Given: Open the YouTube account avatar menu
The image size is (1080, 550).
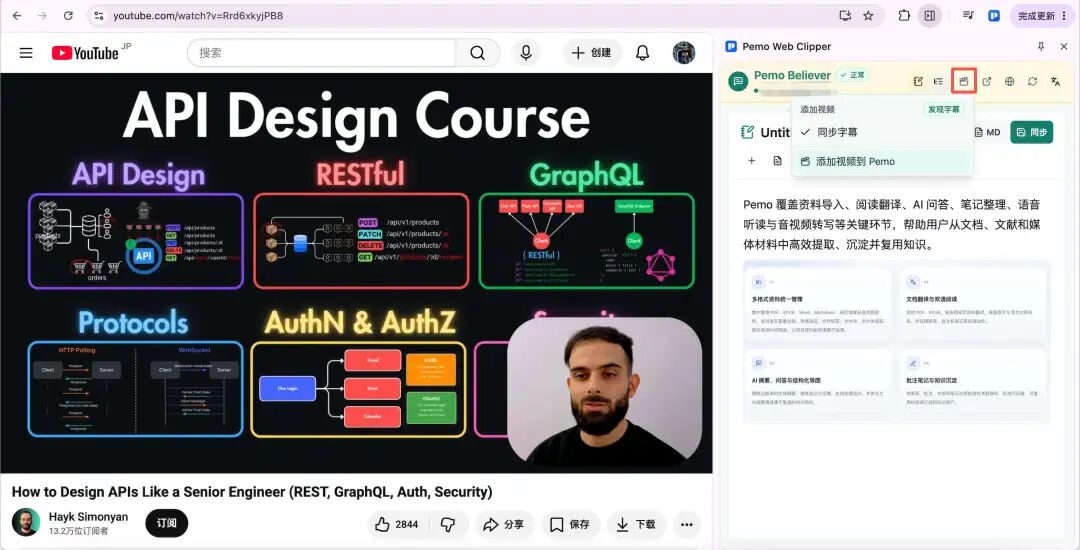Looking at the screenshot, I should tap(683, 53).
